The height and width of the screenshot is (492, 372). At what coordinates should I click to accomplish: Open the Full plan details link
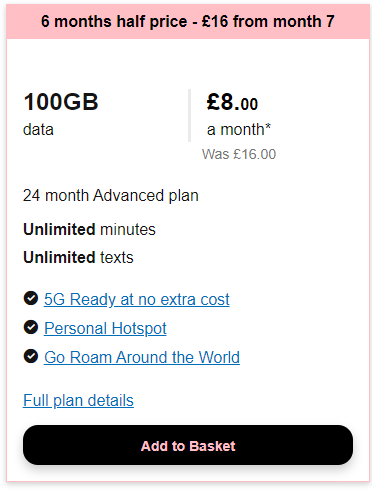click(x=78, y=400)
